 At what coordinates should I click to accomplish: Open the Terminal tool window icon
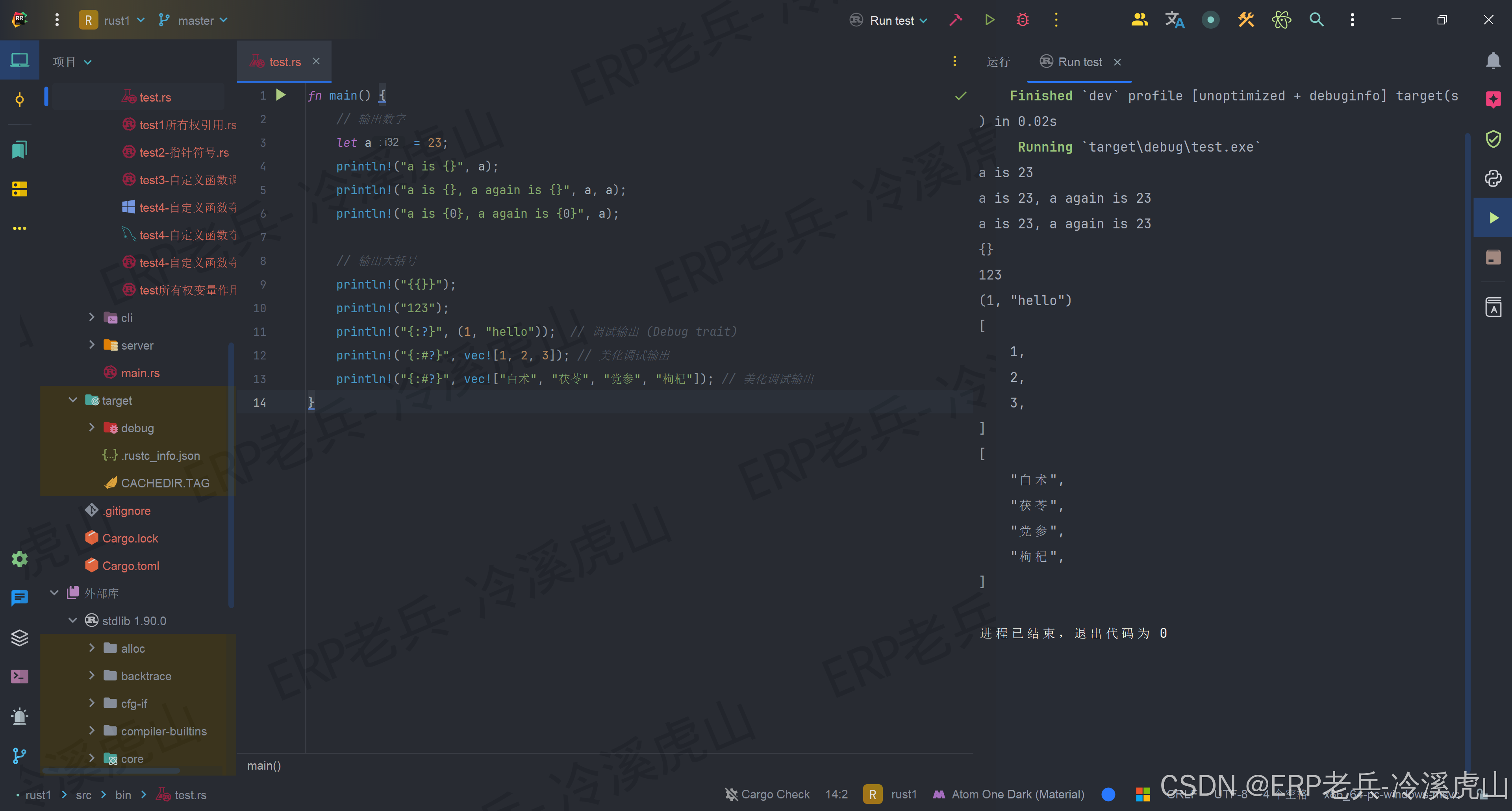pos(19,676)
